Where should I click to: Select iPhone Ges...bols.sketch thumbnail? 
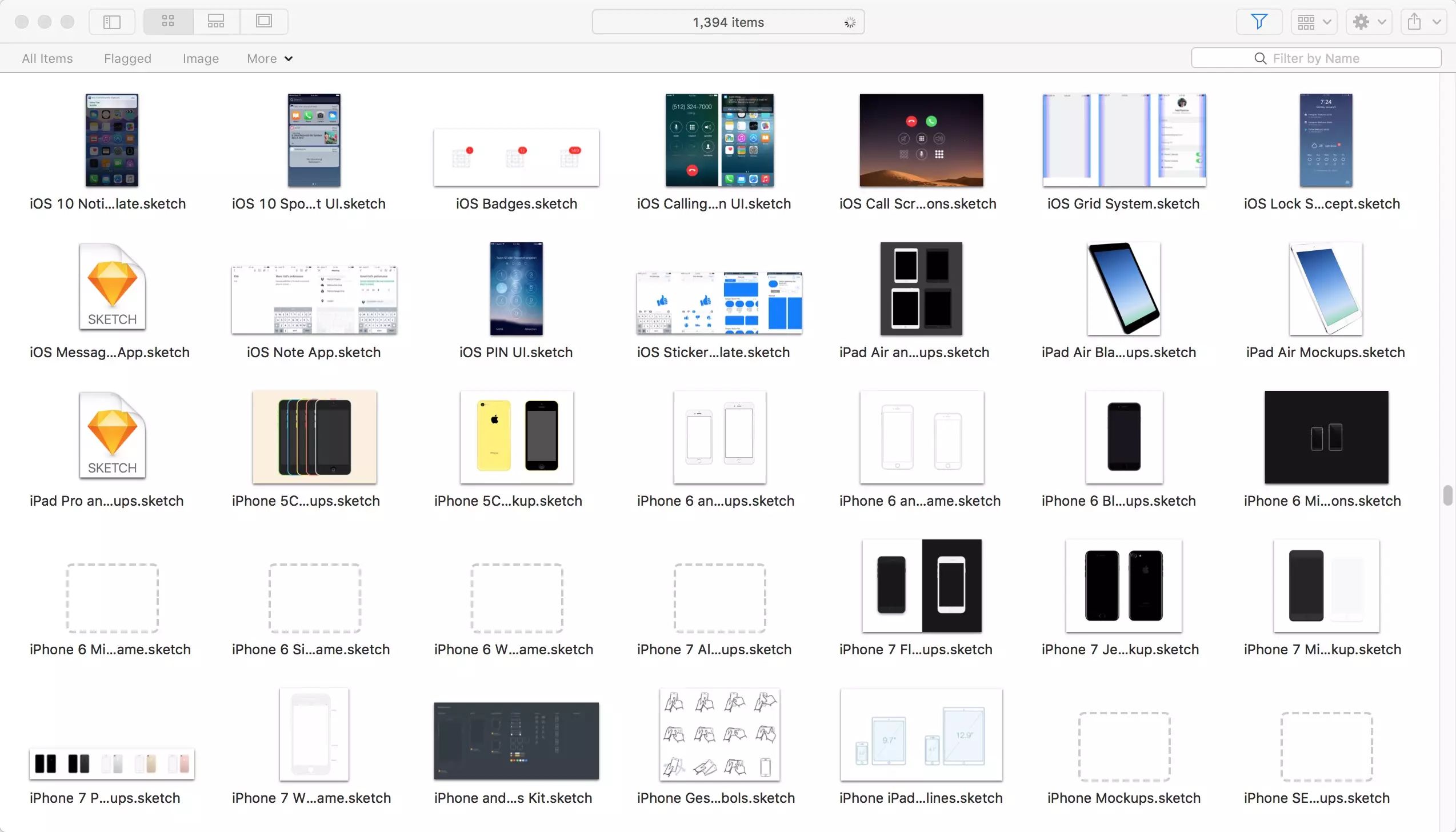(719, 734)
